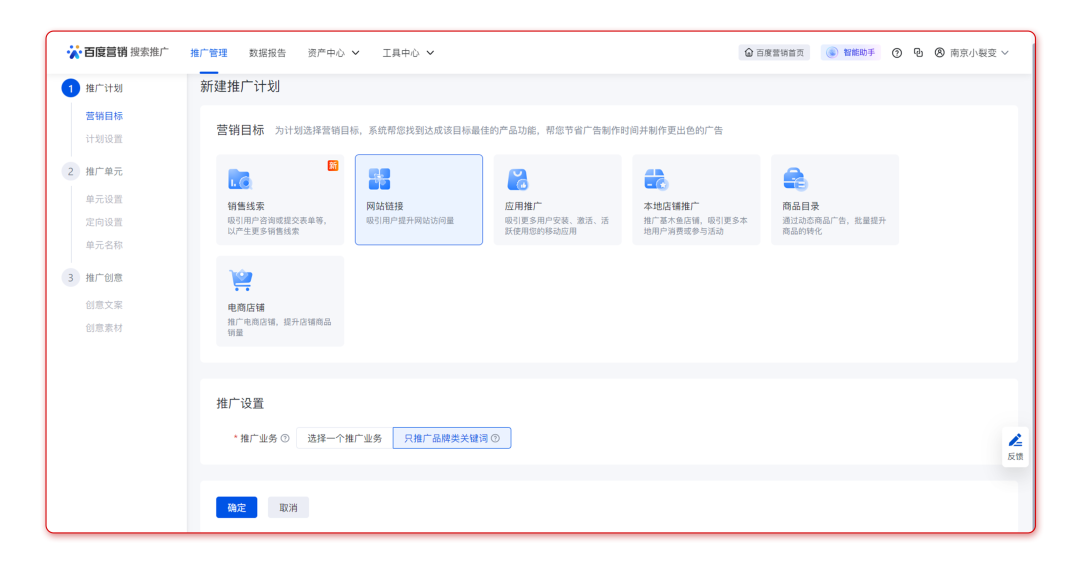The image size is (1080, 564).
Task: Go to 百度营销首页 home page
Action: tap(774, 53)
